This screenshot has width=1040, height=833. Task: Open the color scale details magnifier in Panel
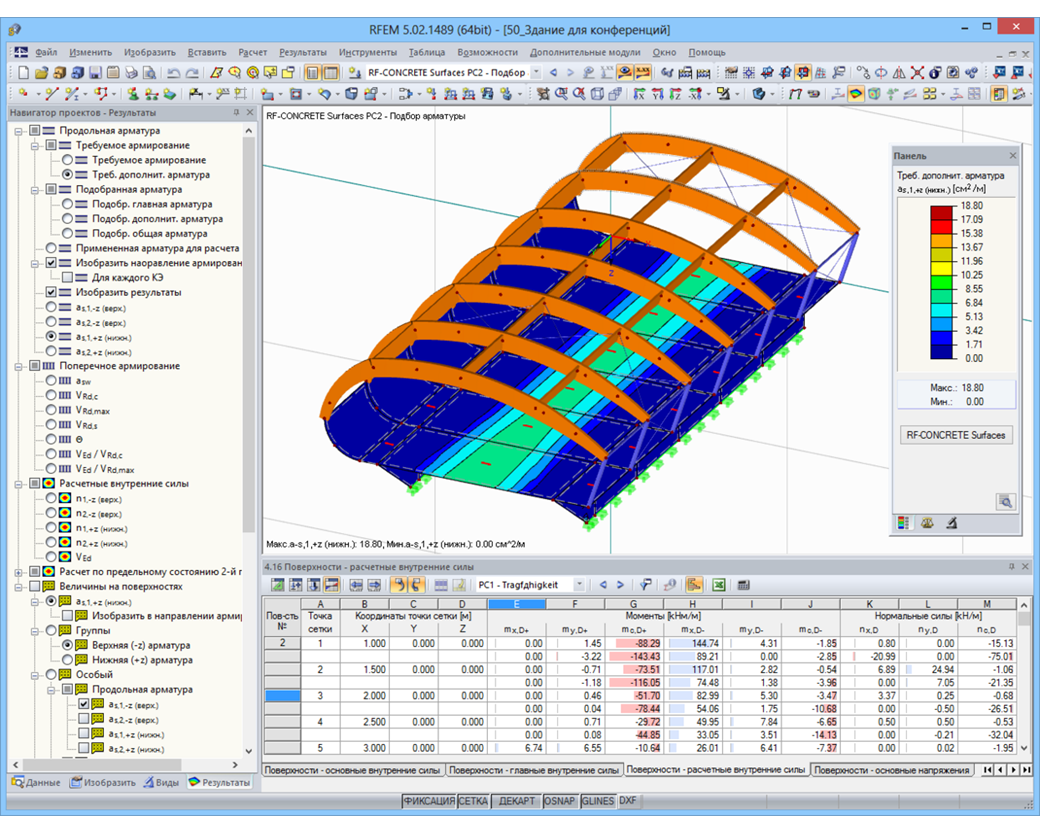tap(1006, 503)
